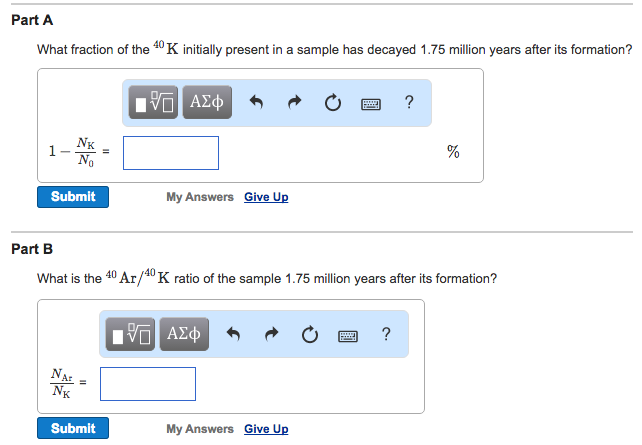Reset Part A answer with circular arrow
Screen dimensions: 642x445
click(332, 102)
